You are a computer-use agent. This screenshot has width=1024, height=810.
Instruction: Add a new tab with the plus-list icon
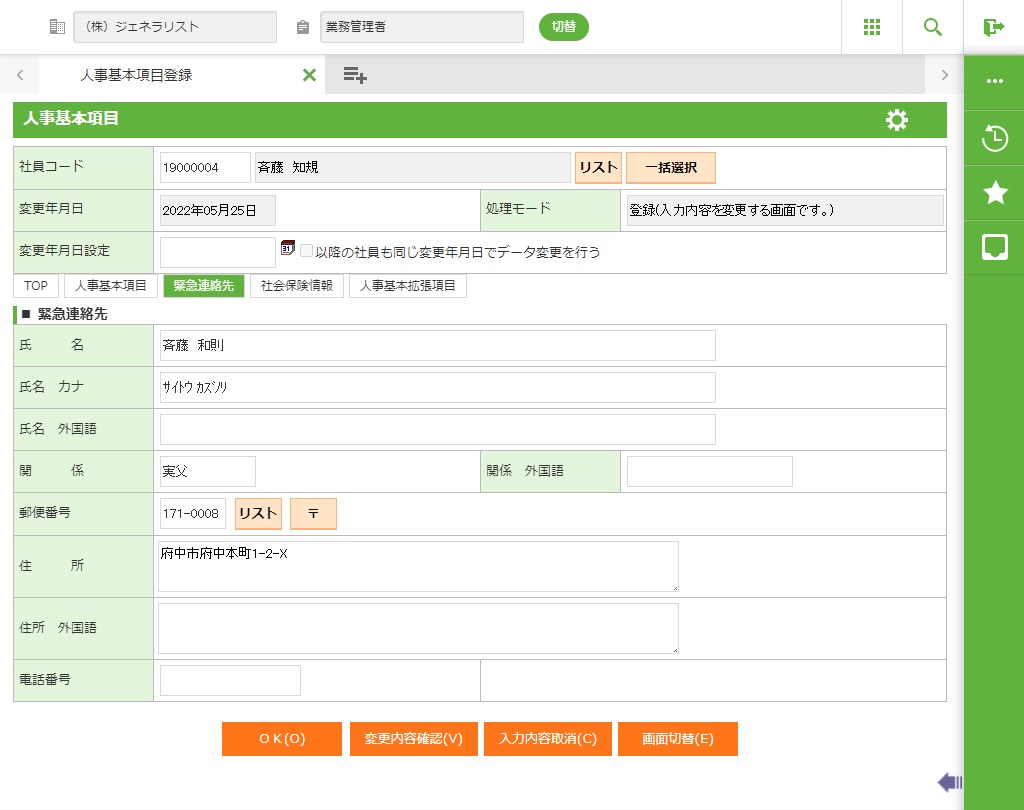(355, 75)
